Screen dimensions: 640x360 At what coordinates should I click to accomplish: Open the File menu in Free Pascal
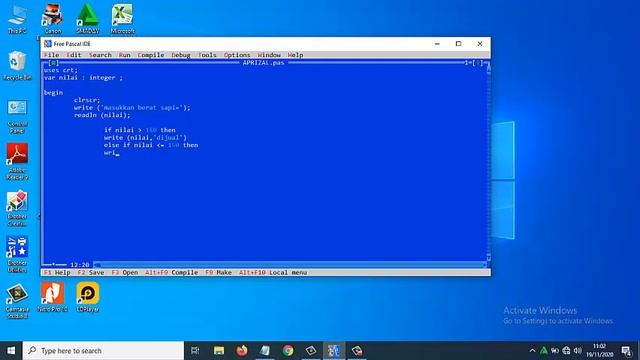[51, 55]
